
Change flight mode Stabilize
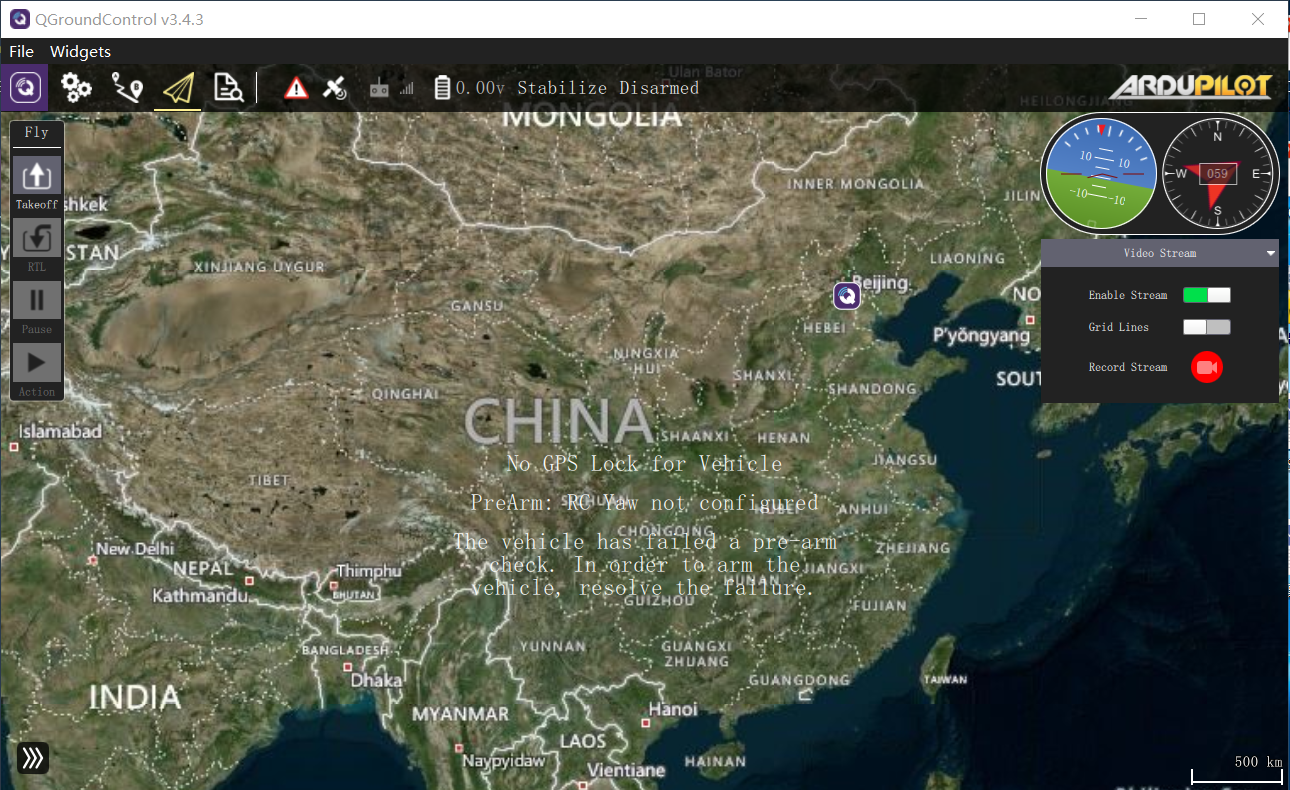(x=562, y=88)
